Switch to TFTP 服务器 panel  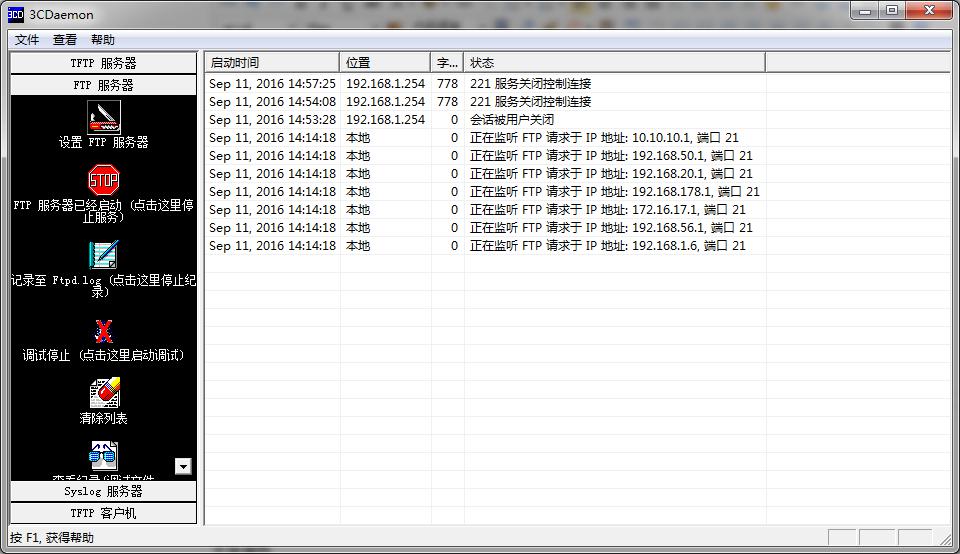pos(103,63)
